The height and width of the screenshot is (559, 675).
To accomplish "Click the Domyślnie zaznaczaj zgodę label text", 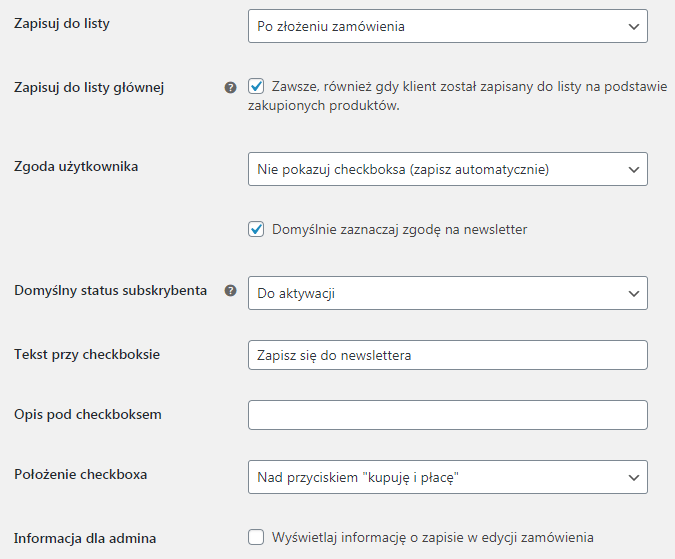I will 399,229.
